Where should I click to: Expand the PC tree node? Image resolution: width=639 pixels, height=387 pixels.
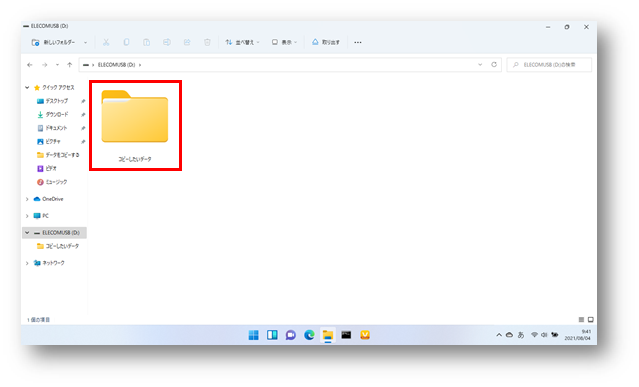27,216
